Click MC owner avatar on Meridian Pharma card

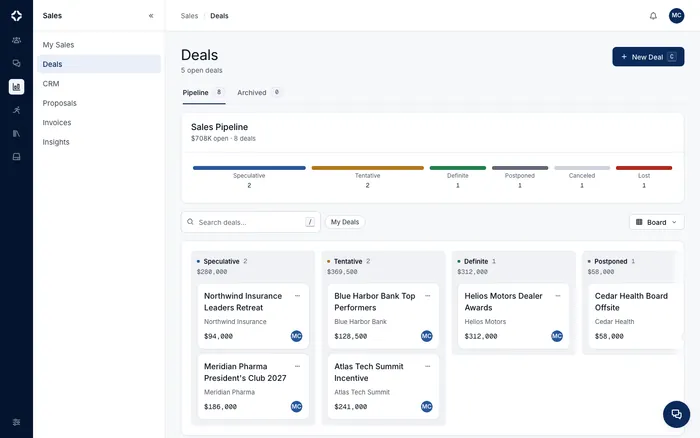[x=296, y=406]
